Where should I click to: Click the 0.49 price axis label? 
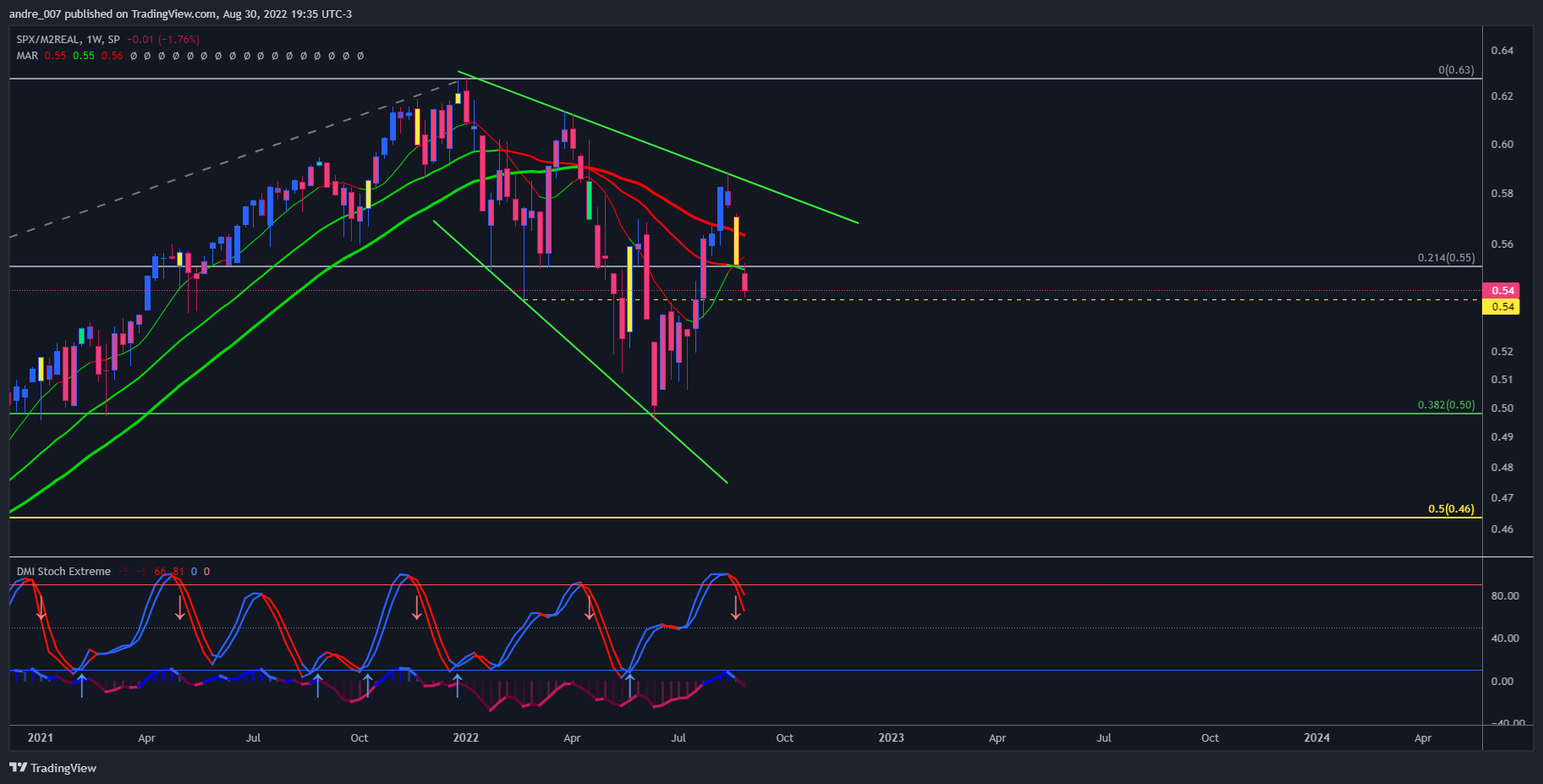coord(1502,437)
